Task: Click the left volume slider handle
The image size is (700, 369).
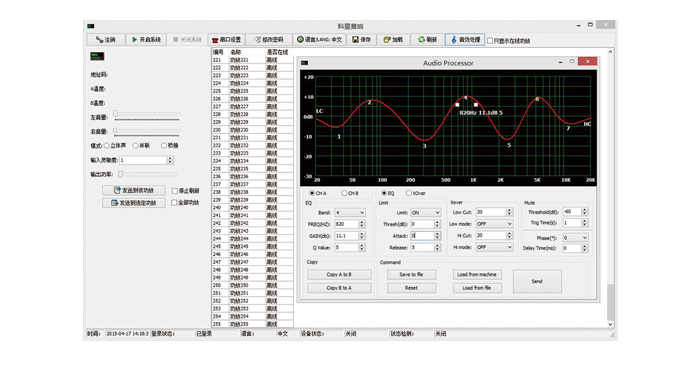Action: click(x=115, y=114)
